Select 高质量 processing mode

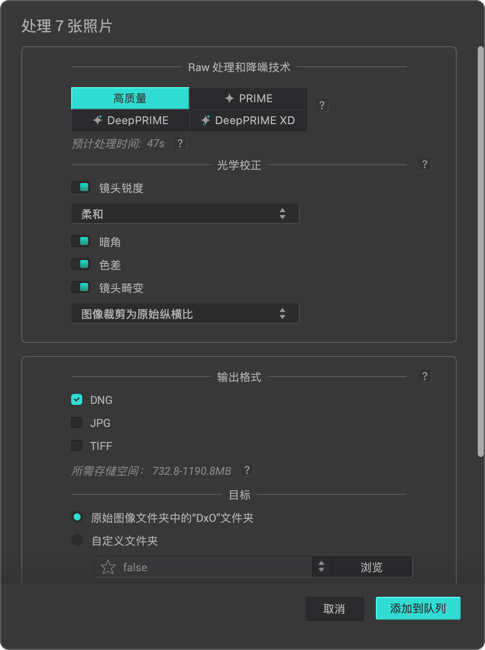coord(130,98)
